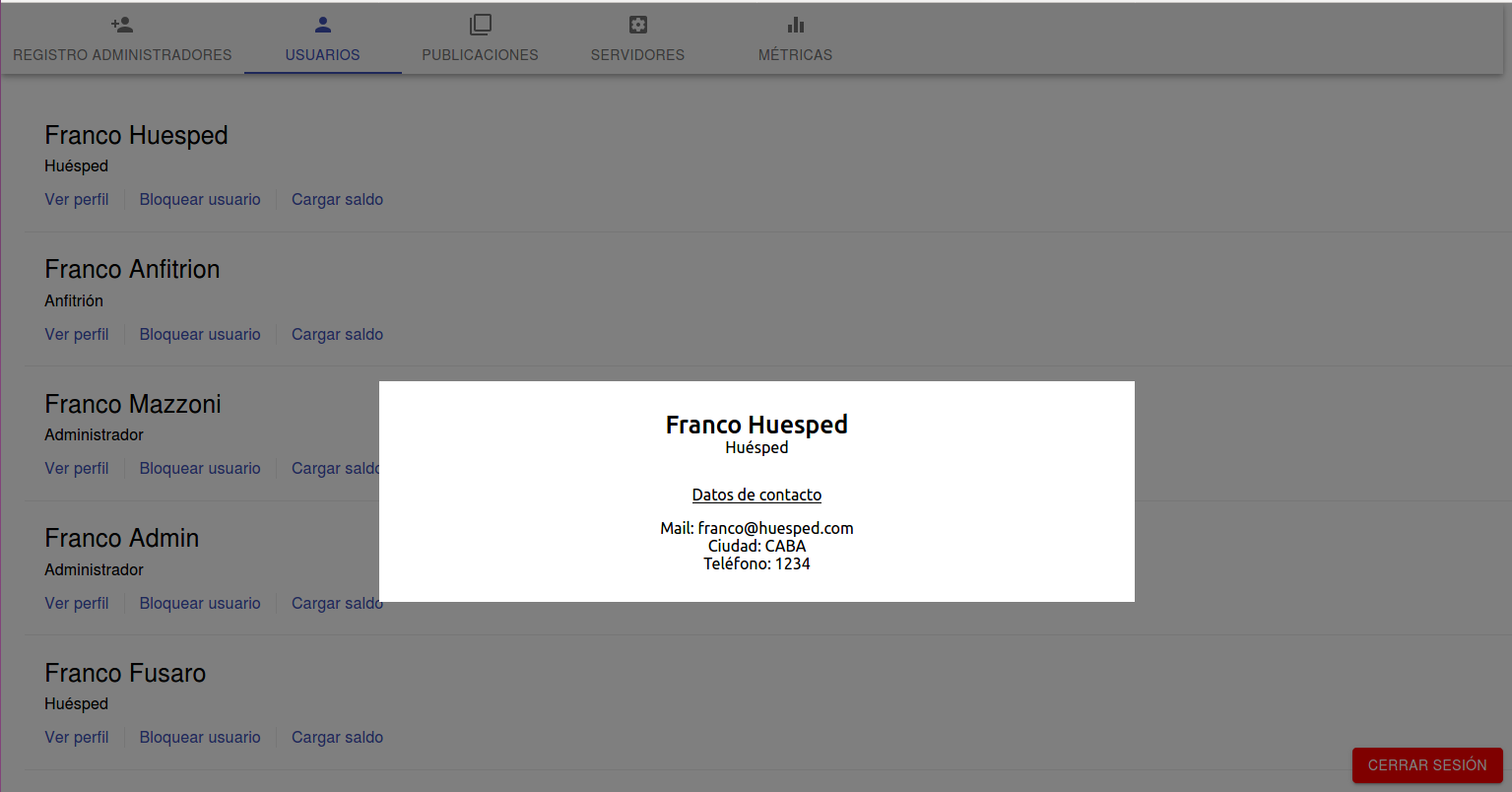This screenshot has height=792, width=1512.
Task: Open Ver perfil for Franco Fusaro
Action: [x=77, y=737]
